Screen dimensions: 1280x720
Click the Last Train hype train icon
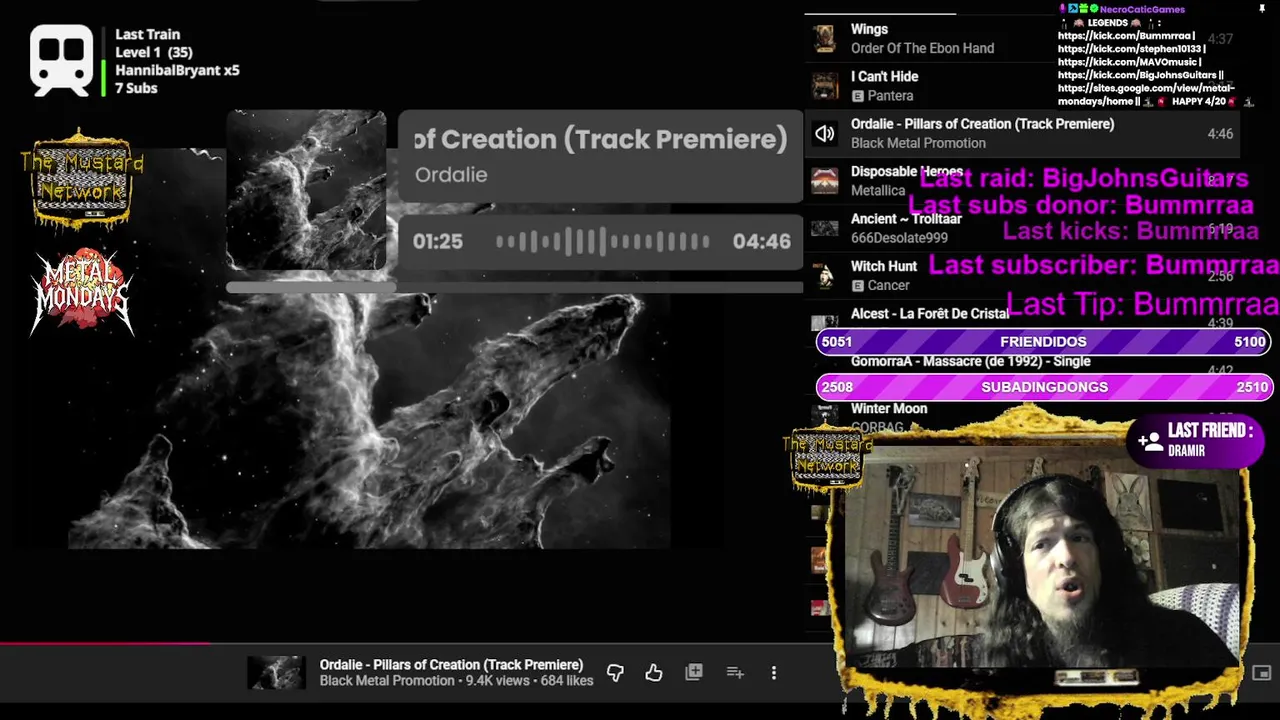coord(62,60)
